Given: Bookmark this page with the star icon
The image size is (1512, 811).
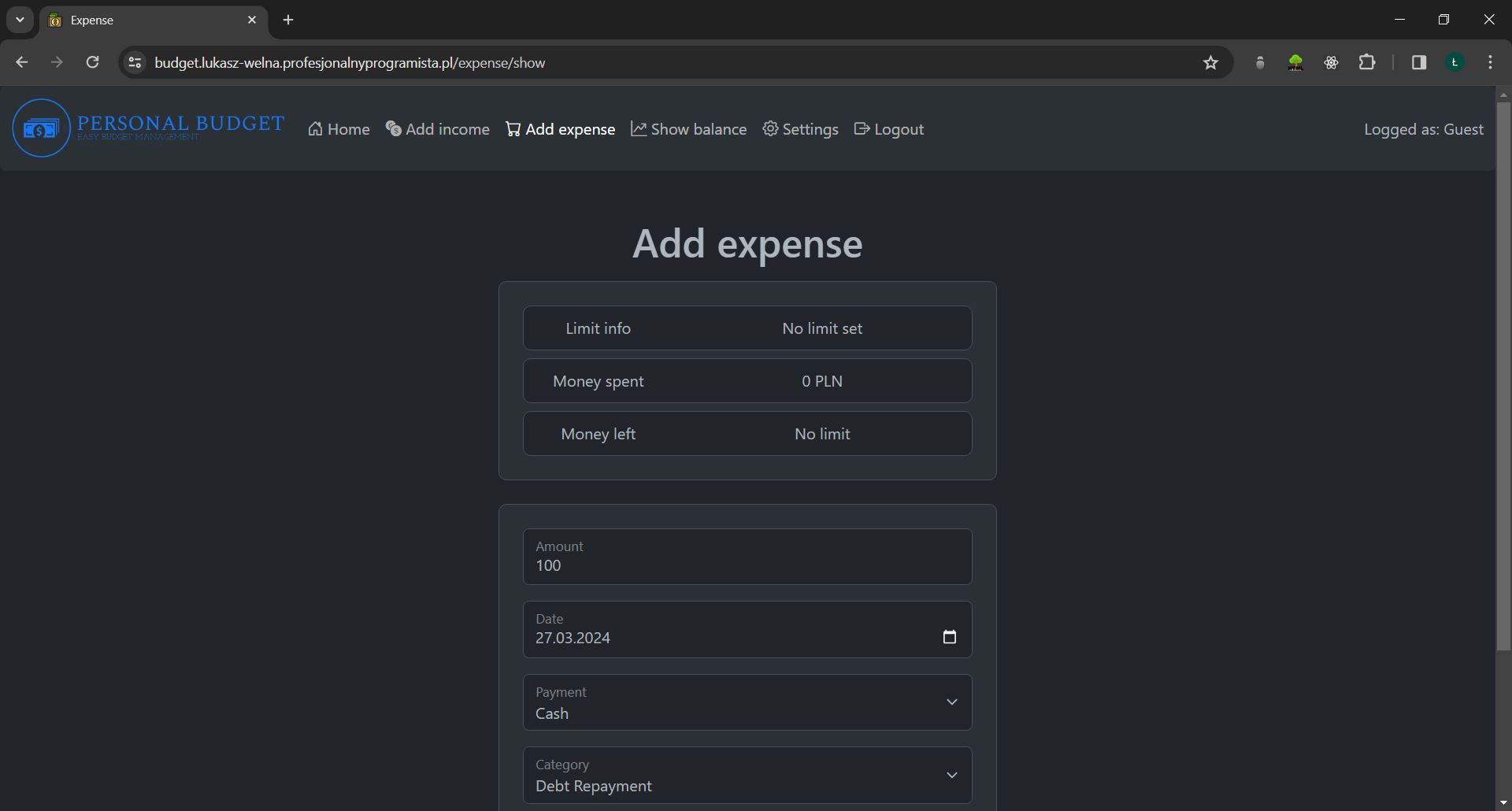Looking at the screenshot, I should [x=1210, y=63].
